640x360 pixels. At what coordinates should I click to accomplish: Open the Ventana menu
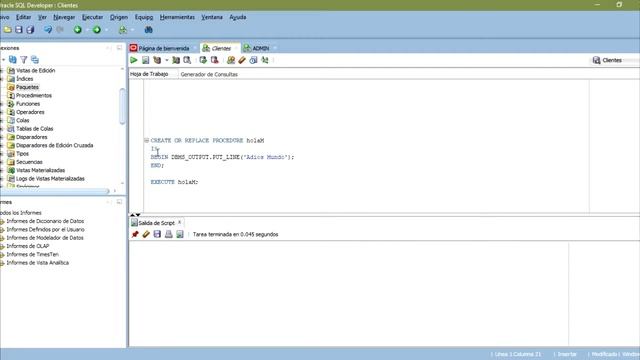tap(212, 17)
